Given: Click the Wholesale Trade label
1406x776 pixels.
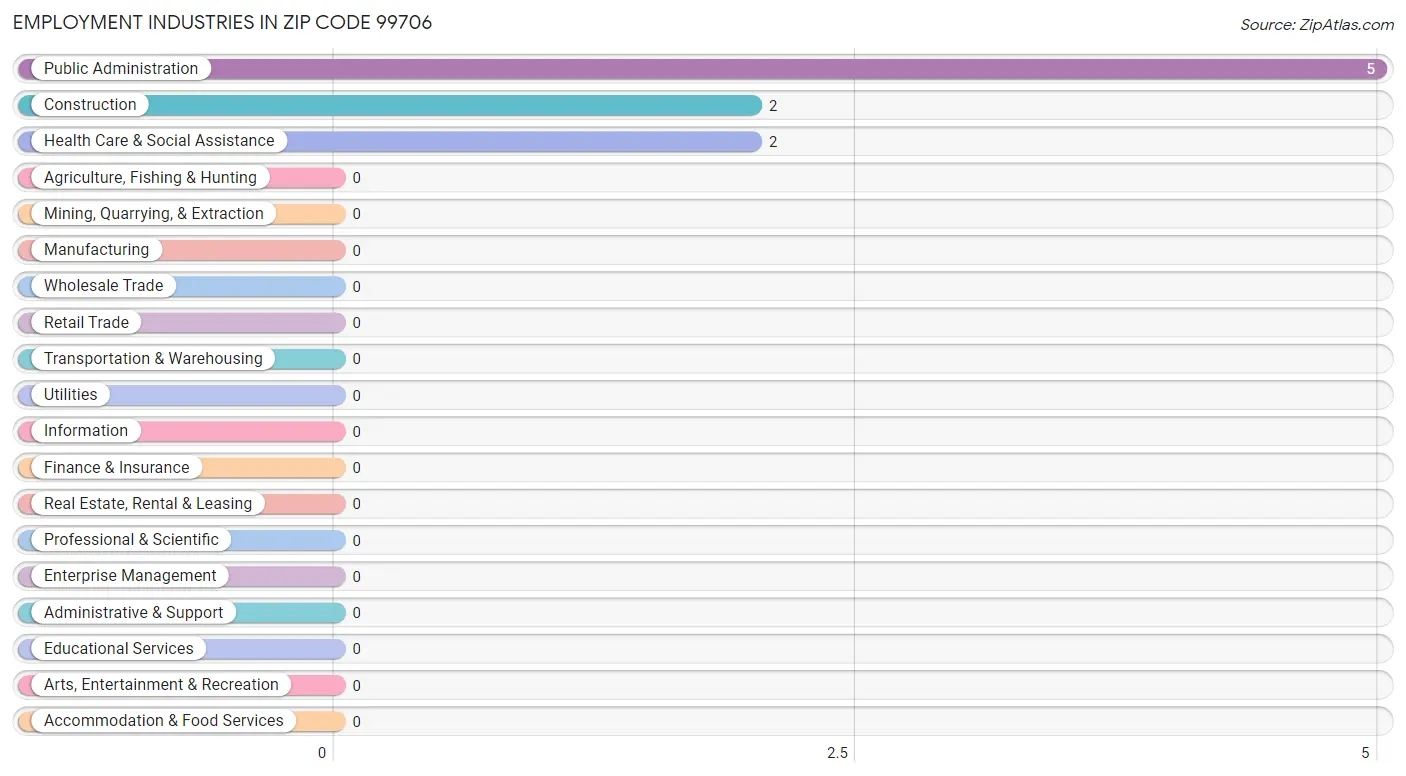Looking at the screenshot, I should [103, 286].
